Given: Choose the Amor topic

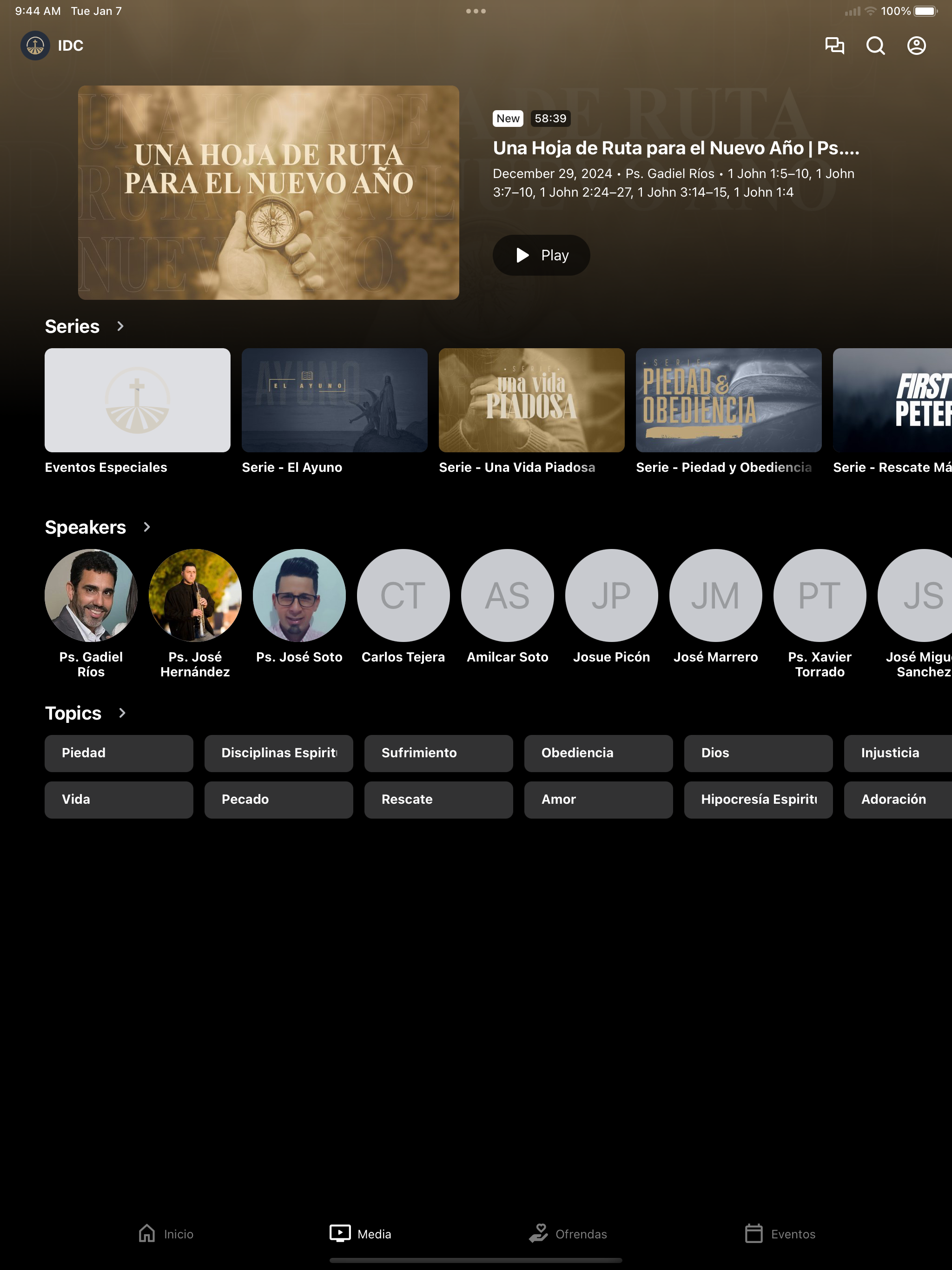Looking at the screenshot, I should coord(598,800).
